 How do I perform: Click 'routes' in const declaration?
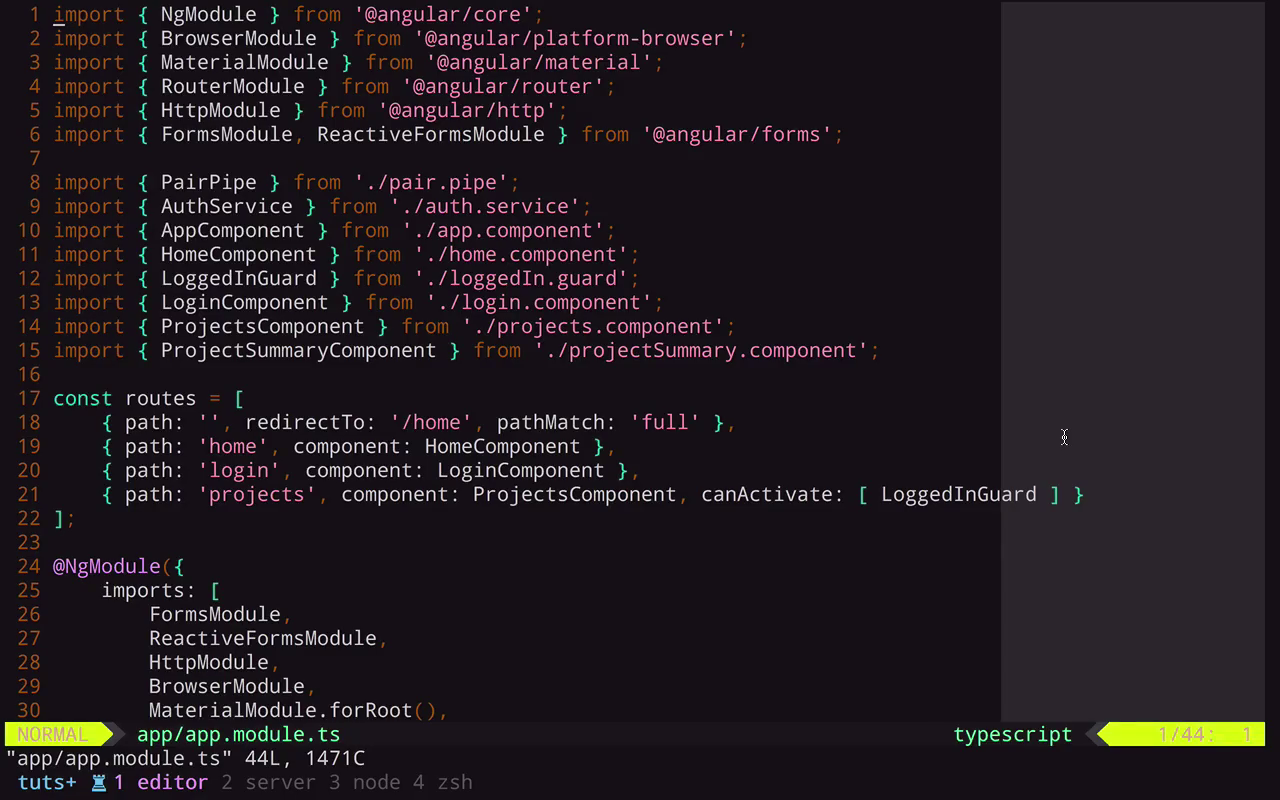tap(161, 398)
